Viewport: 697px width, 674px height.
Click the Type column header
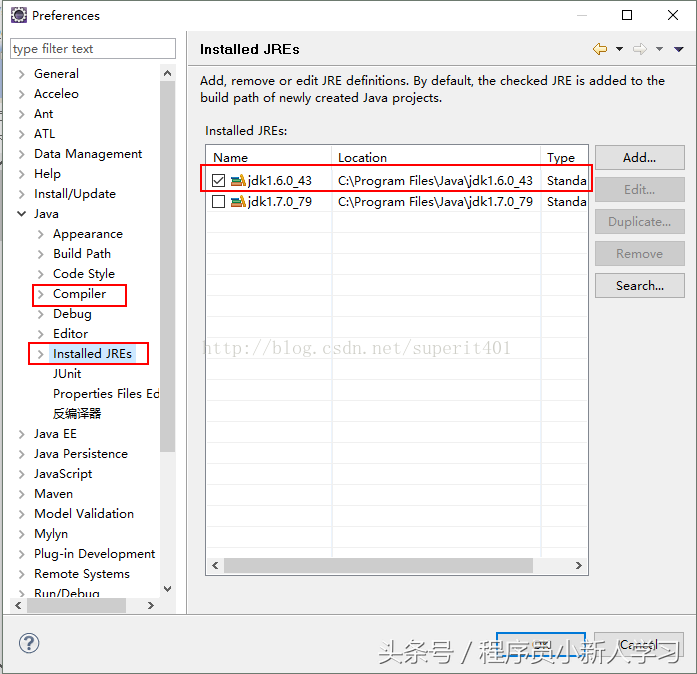pyautogui.click(x=565, y=157)
